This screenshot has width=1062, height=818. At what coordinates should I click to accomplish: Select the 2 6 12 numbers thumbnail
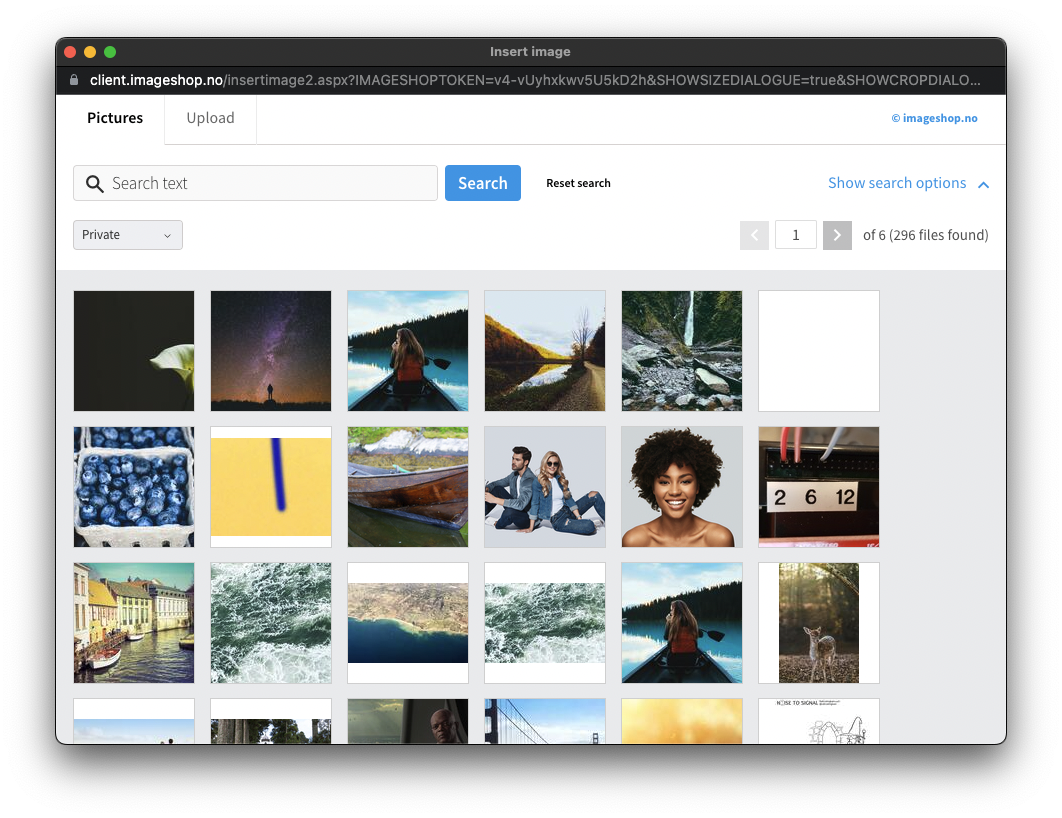pyautogui.click(x=819, y=487)
